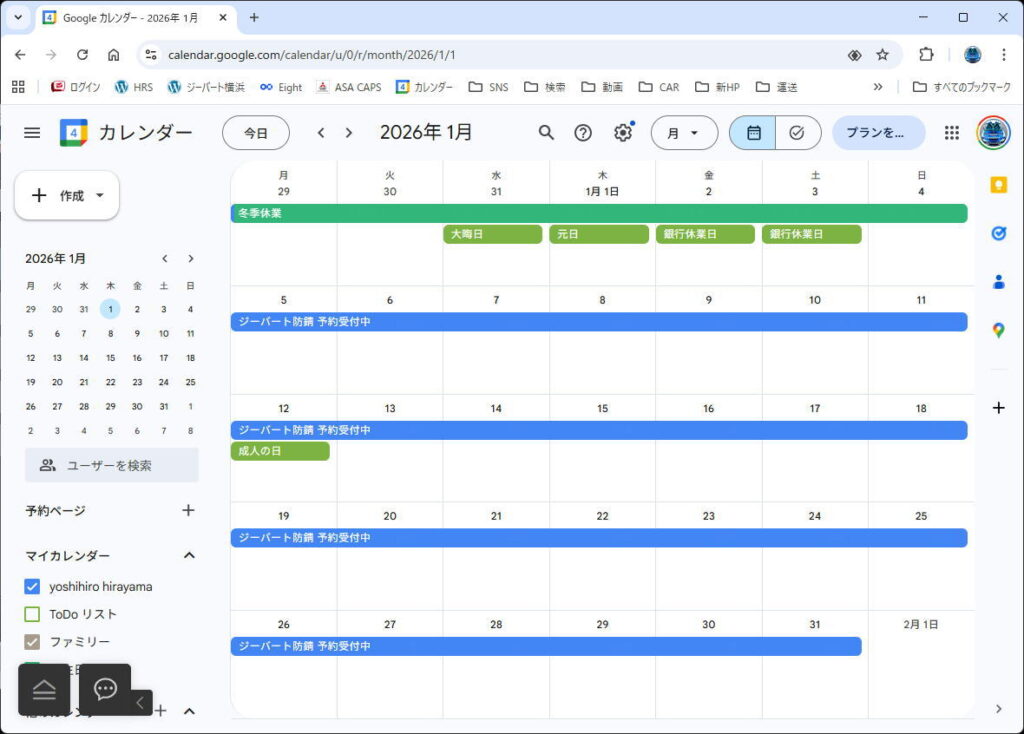This screenshot has width=1024, height=734.
Task: Uncheck the yoshihiro hirayama calendar
Action: (x=31, y=586)
